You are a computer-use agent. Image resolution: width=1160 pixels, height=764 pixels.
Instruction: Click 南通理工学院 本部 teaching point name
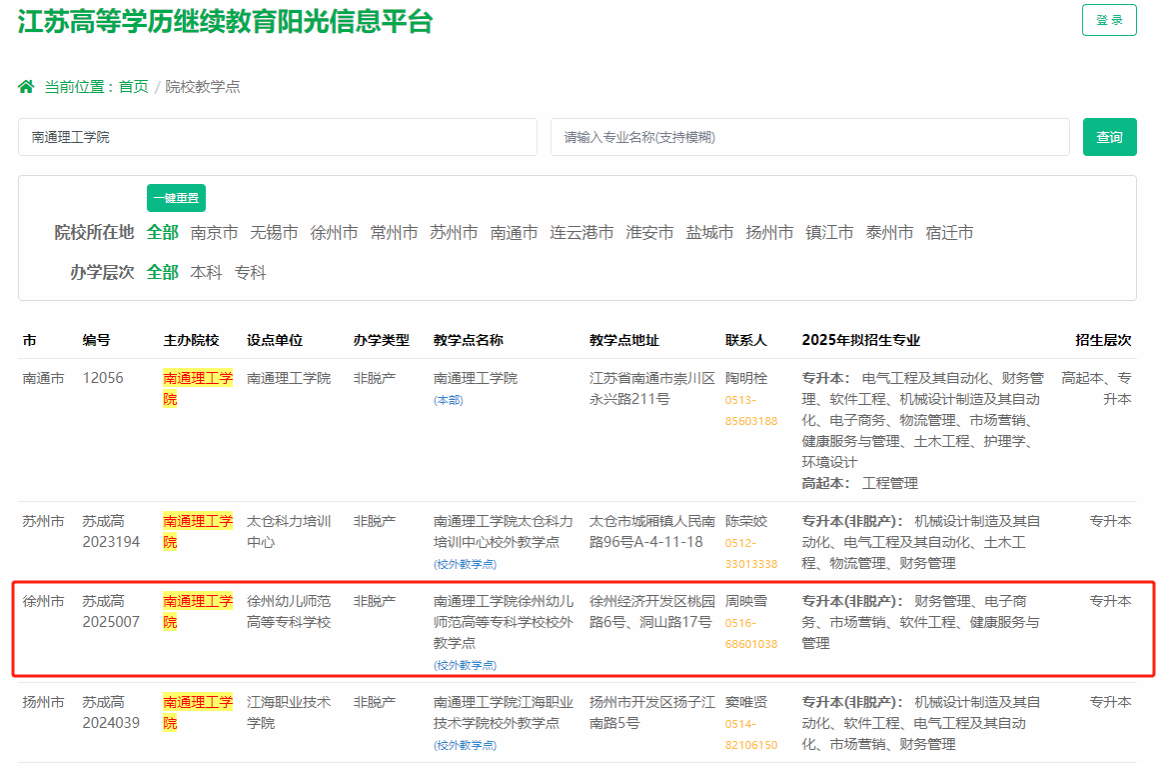coord(475,379)
